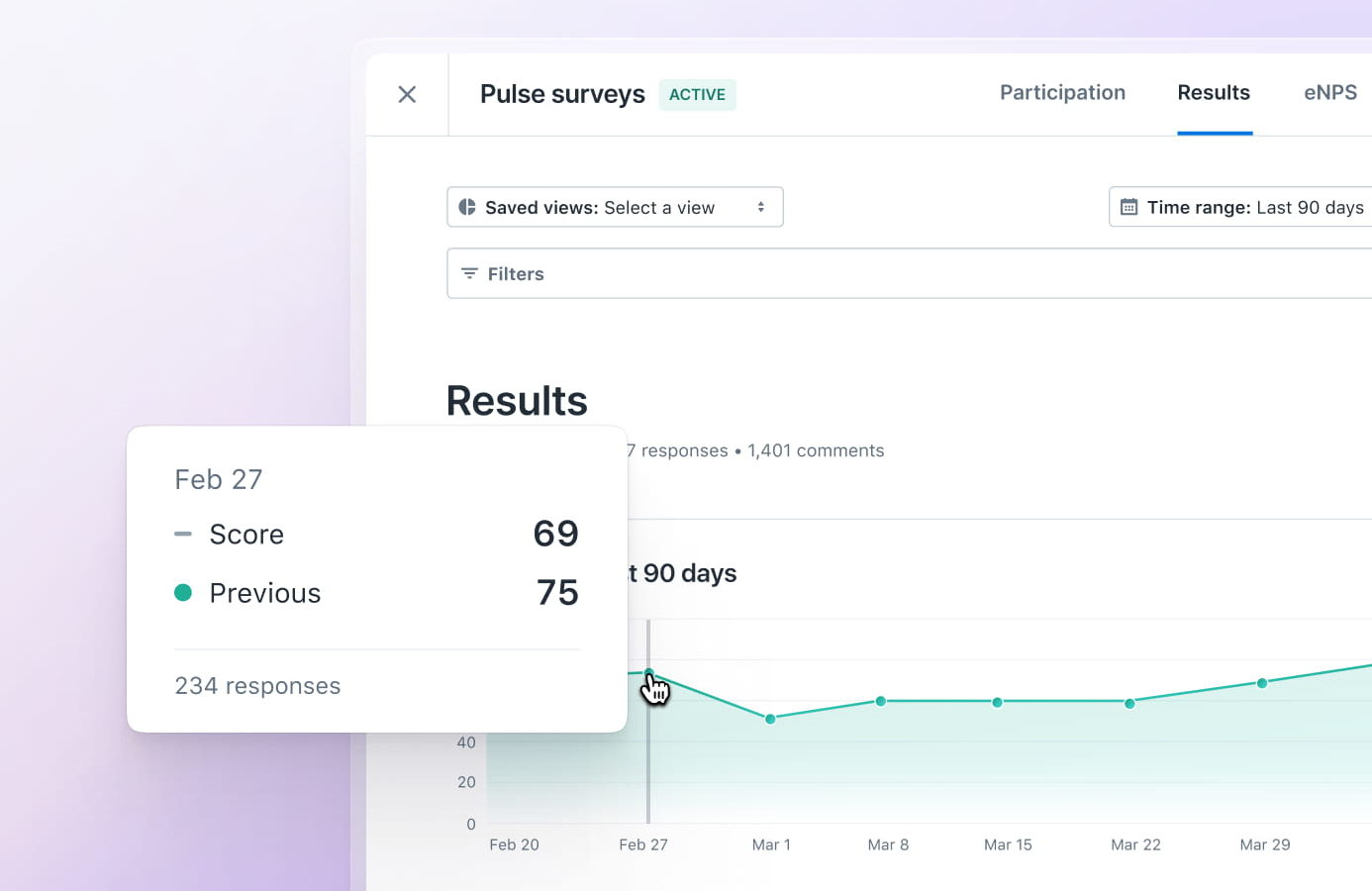Image resolution: width=1372 pixels, height=891 pixels.
Task: Switch to the Participation tab
Action: click(x=1062, y=92)
